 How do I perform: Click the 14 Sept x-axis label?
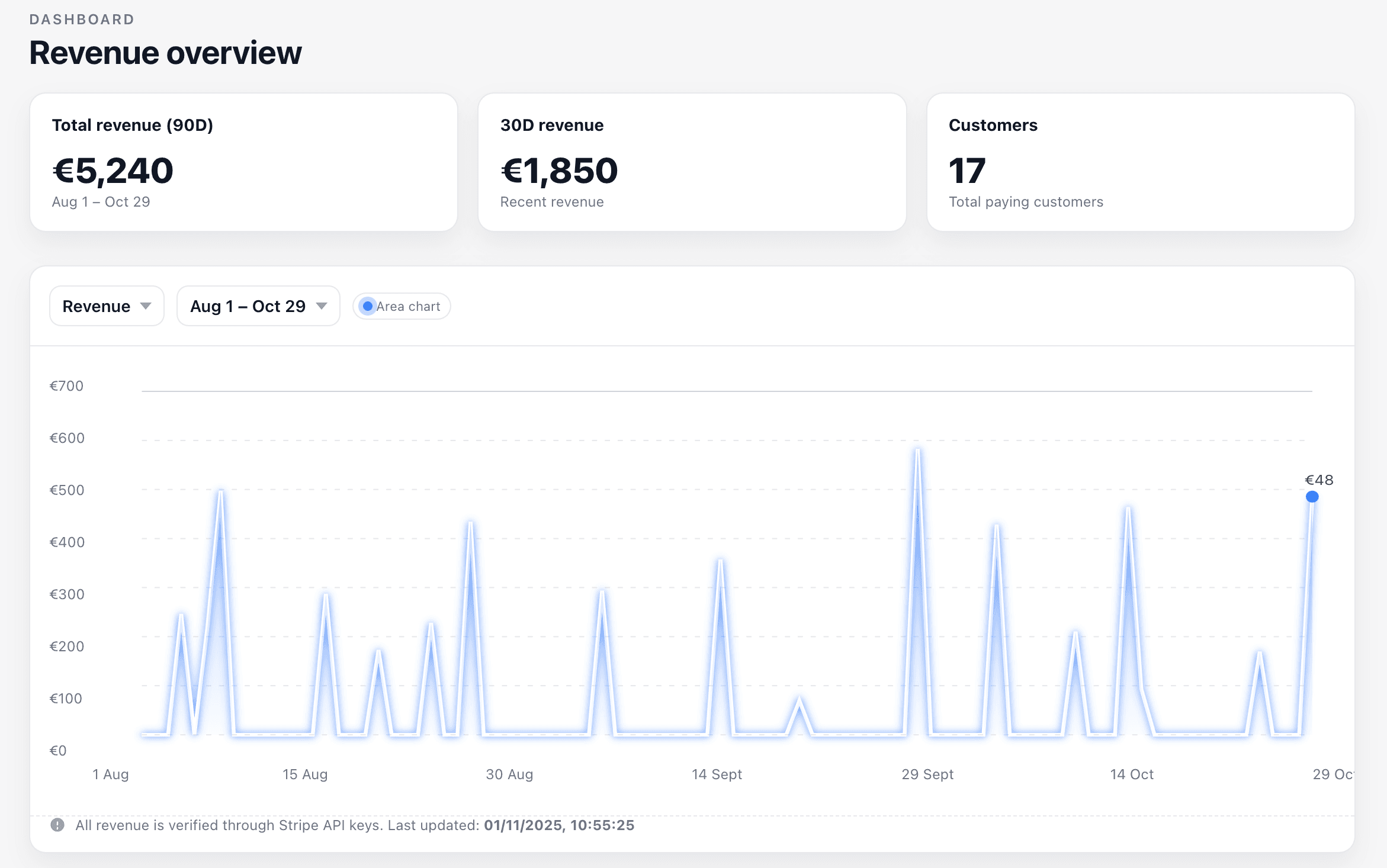pos(717,774)
